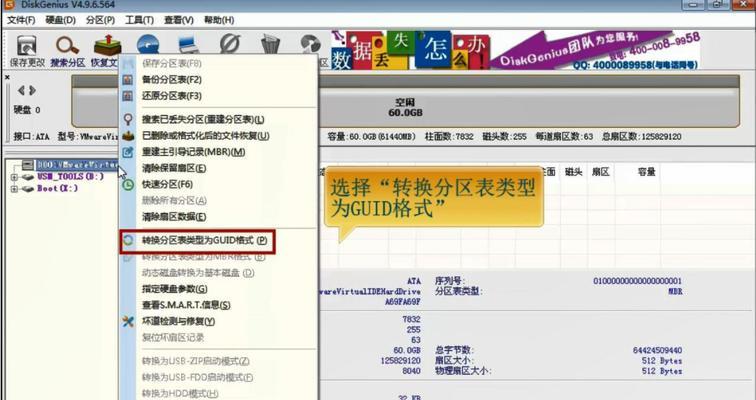Click the 每道扇区数:63 text
The height and width of the screenshot is (400, 756).
point(564,137)
